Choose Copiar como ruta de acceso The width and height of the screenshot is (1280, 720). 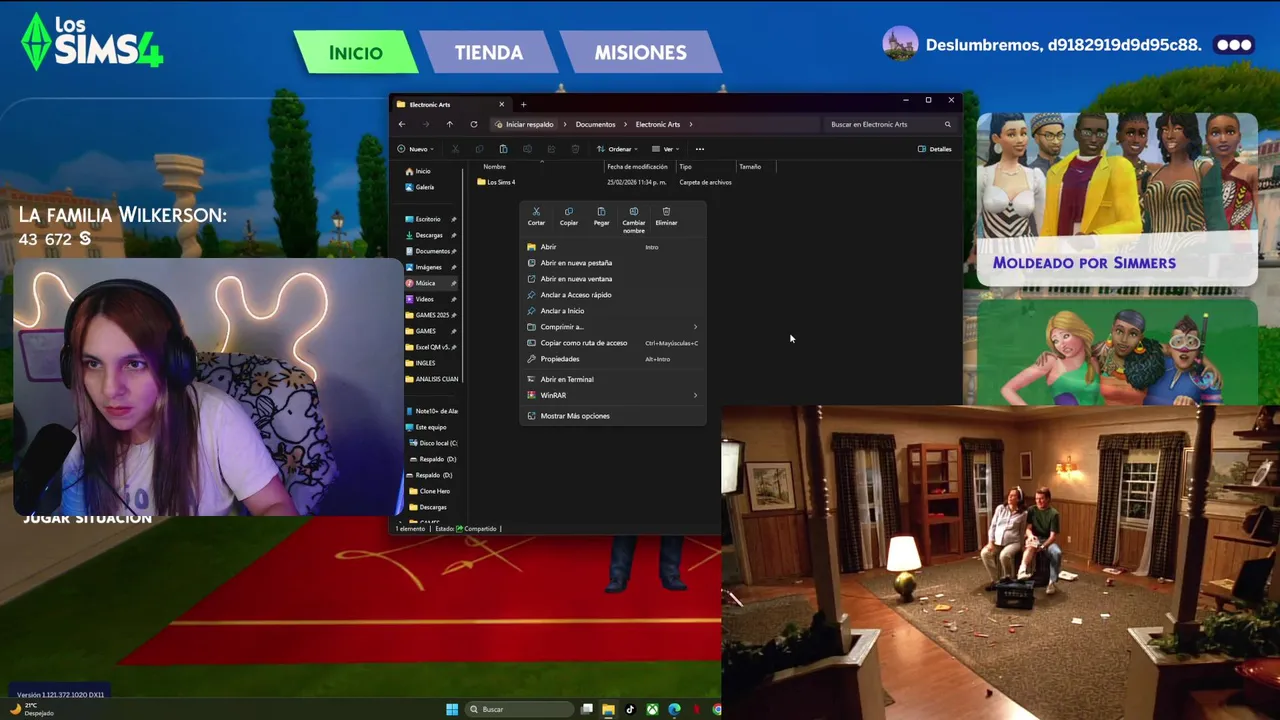(x=612, y=343)
